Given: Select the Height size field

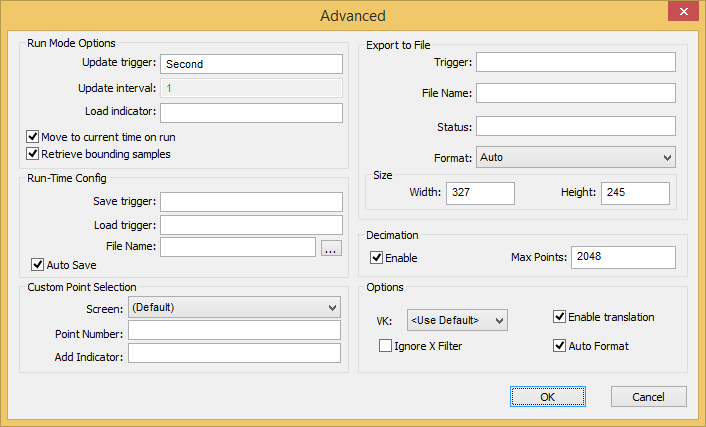Looking at the screenshot, I should pyautogui.click(x=635, y=193).
